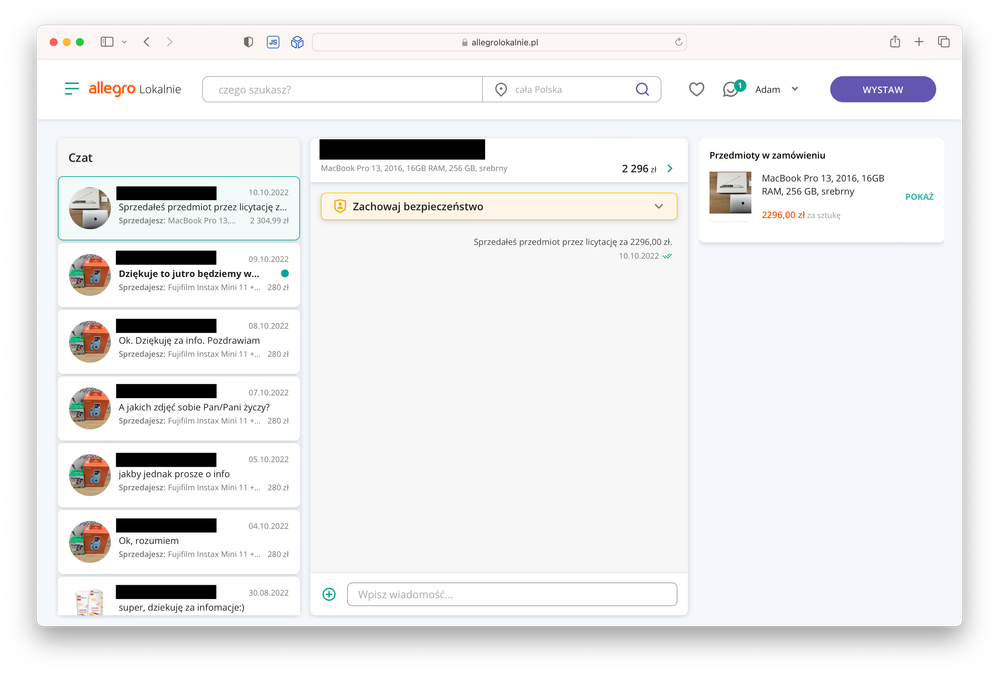This screenshot has width=999, height=675.
Task: Click the Wpisz wiadomość message field
Action: [512, 594]
